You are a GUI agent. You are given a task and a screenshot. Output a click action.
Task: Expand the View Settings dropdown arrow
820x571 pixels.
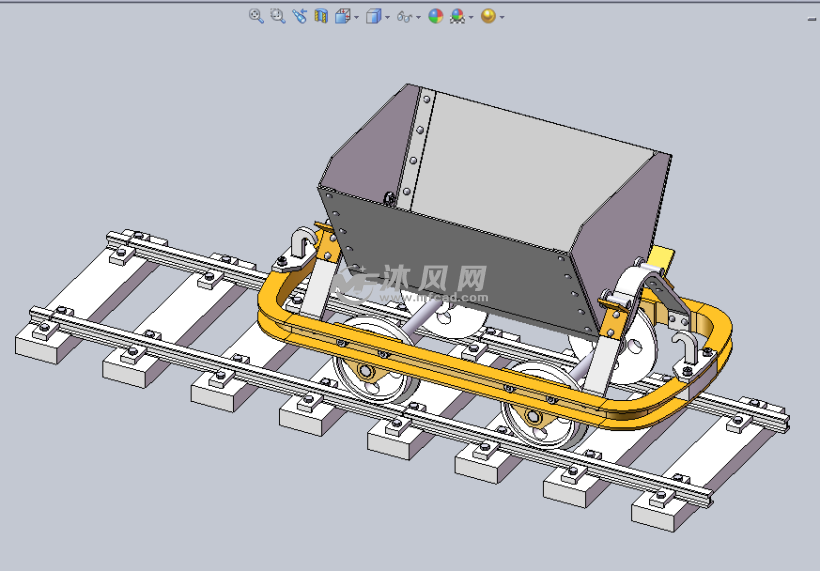pos(501,17)
